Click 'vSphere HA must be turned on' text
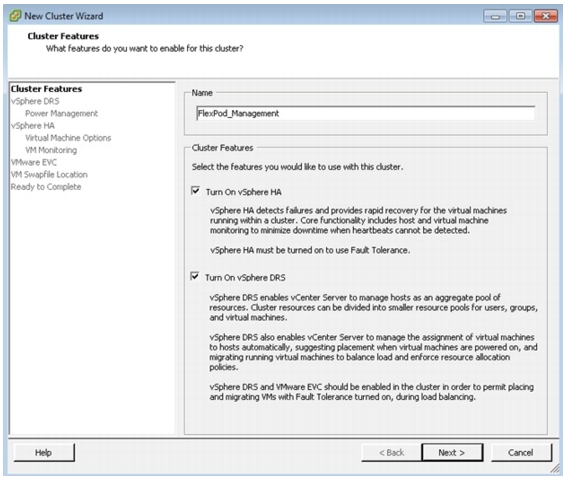 point(310,250)
